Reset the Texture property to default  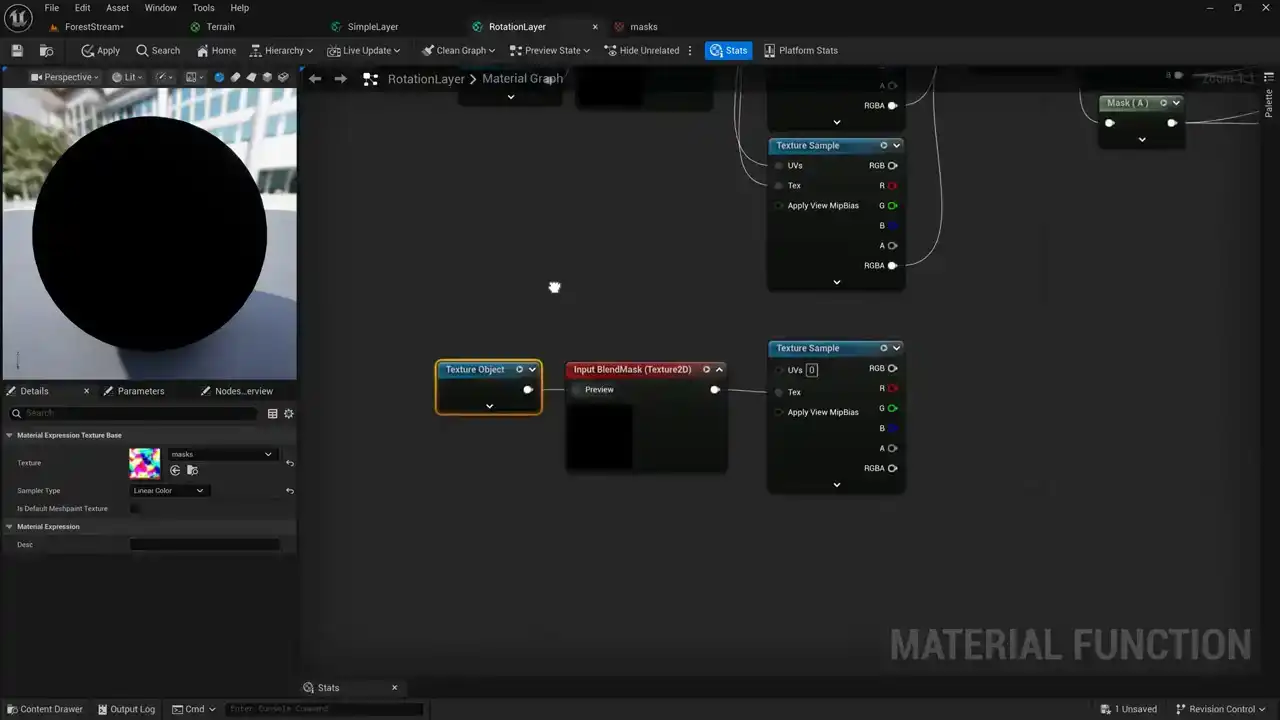(x=289, y=463)
